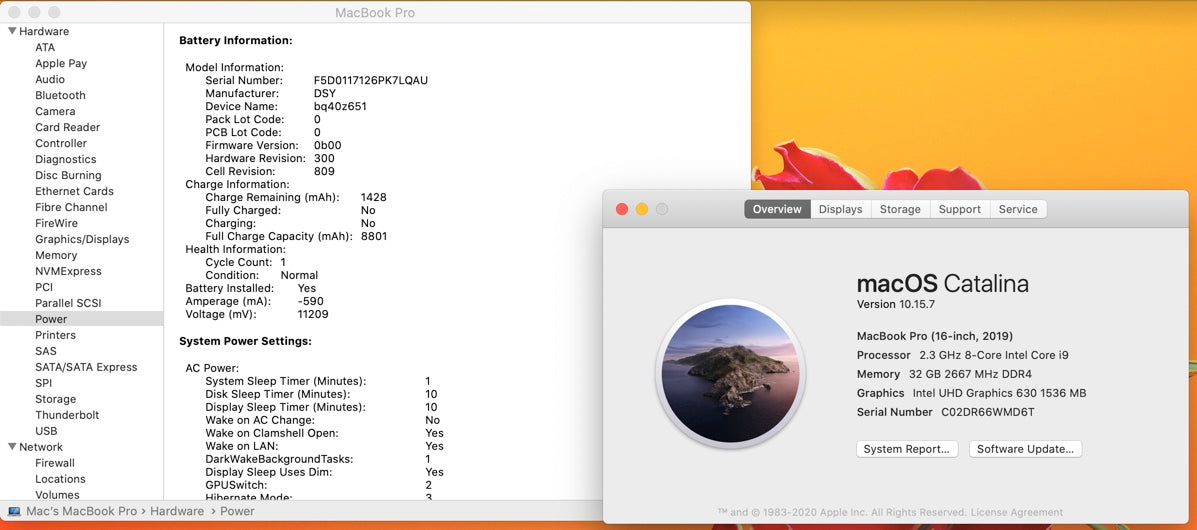Select USB in hardware list
This screenshot has height=530, width=1197.
pos(46,431)
